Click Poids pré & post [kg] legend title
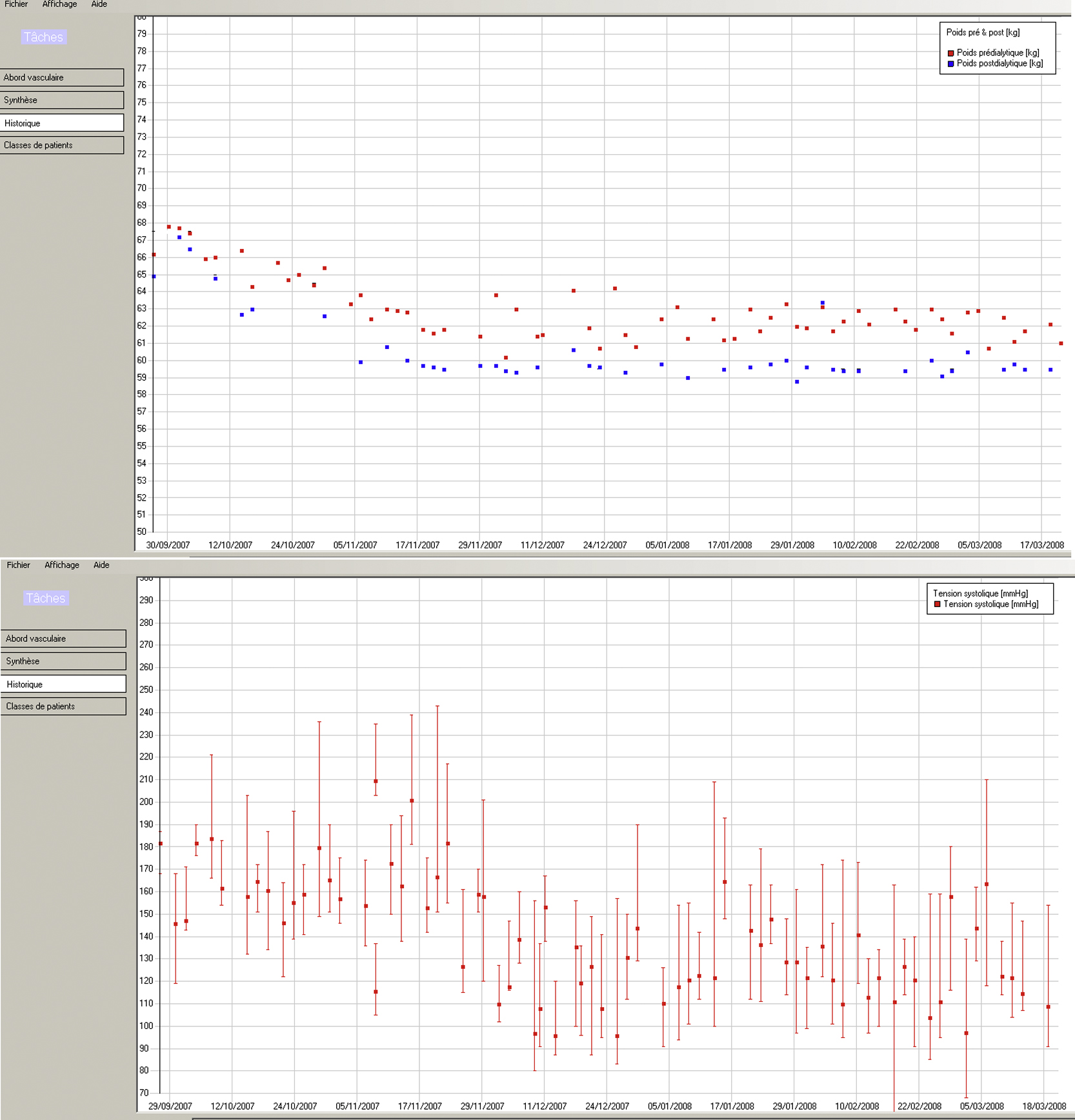The height and width of the screenshot is (1120, 1075). [983, 32]
